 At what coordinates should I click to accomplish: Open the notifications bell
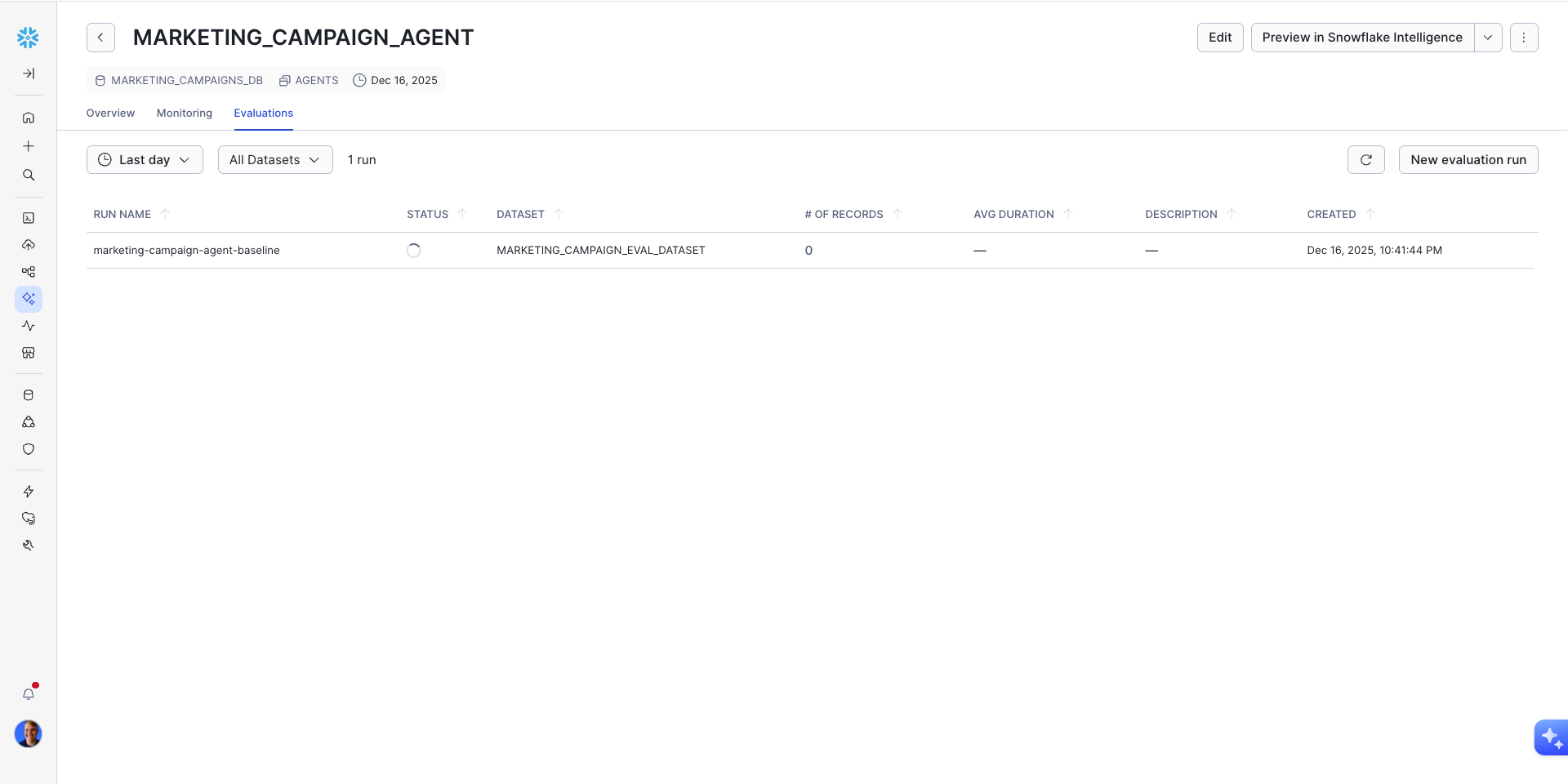coord(29,693)
